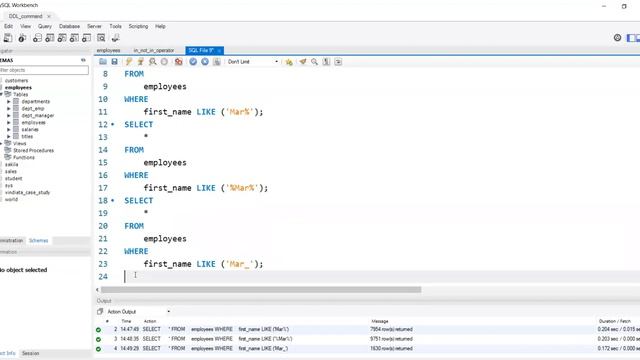Viewport: 640px width, 360px height.
Task: Open a script file in this editor
Action: (103, 62)
